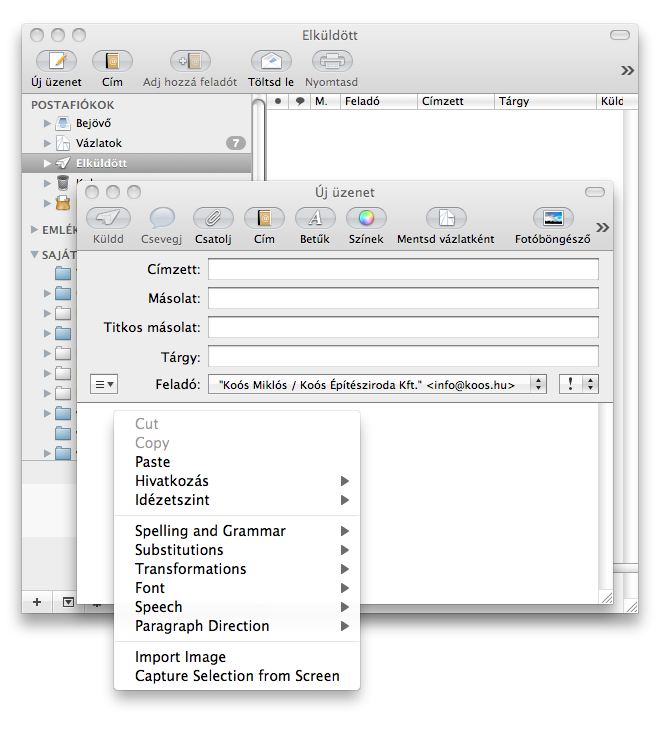Click the trash can mailbox icon
Viewport: 665px width, 733px height.
coord(63,183)
